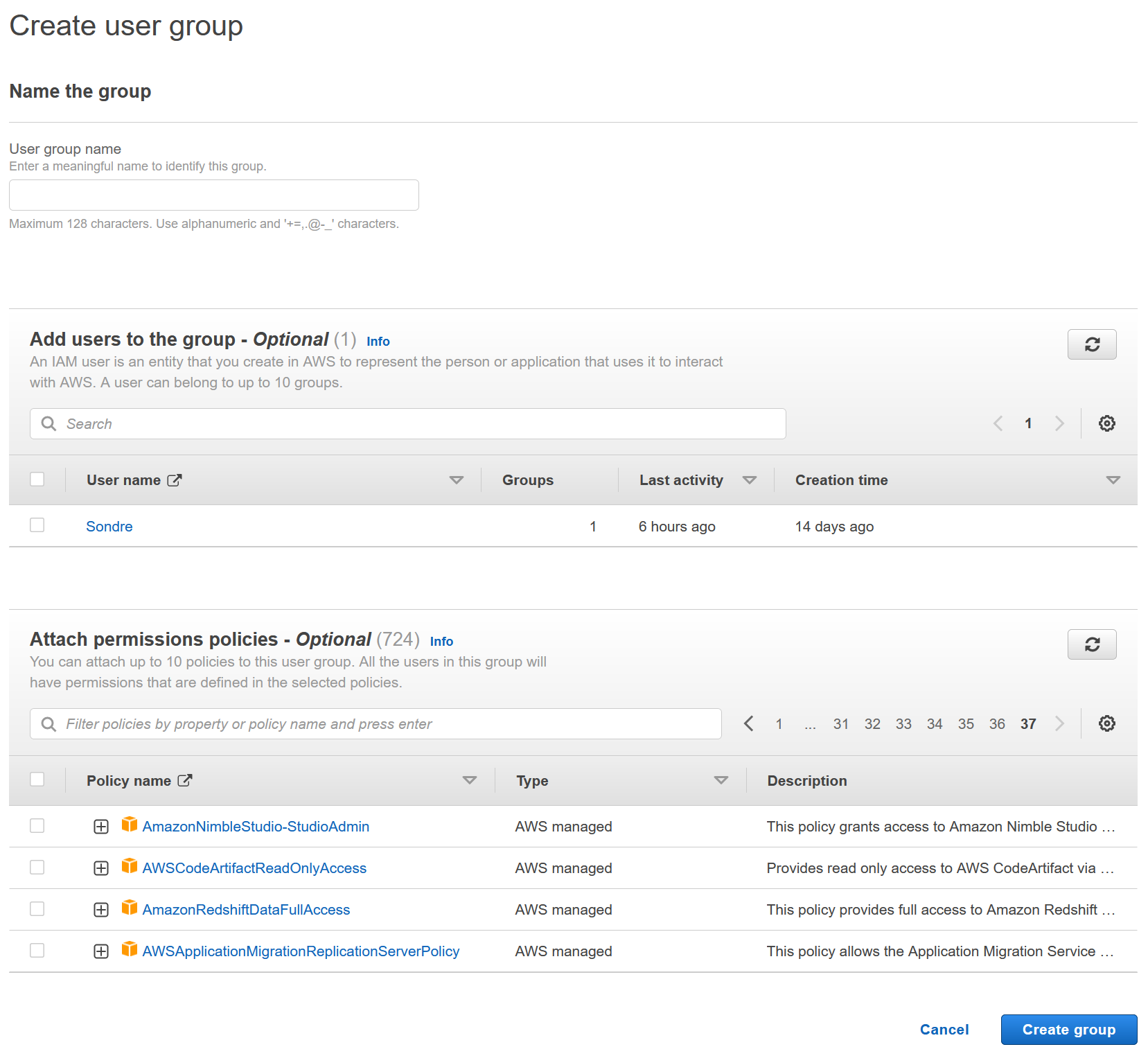The width and height of the screenshot is (1148, 1056).
Task: Open the Creation time sort dropdown
Action: click(1113, 479)
